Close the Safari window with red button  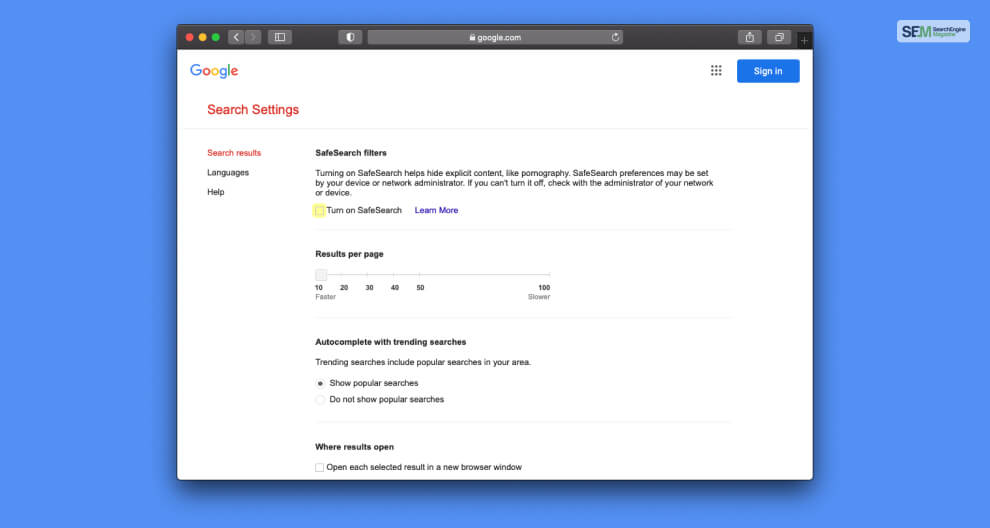tap(189, 37)
